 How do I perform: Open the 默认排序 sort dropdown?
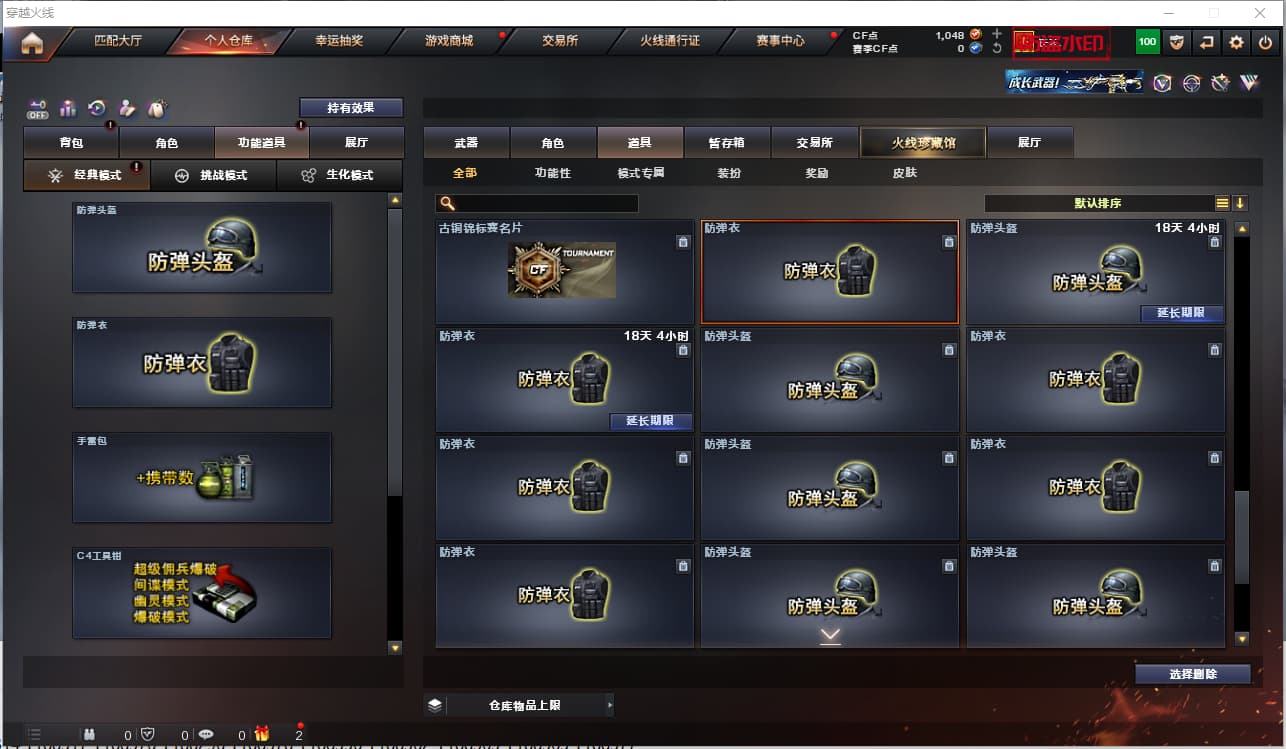point(1098,203)
